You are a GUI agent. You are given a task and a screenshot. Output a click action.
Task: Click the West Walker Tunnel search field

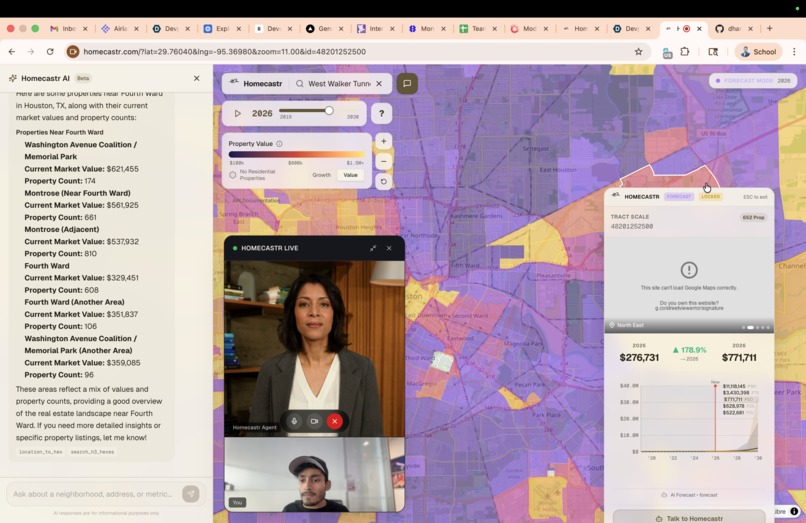click(x=339, y=83)
